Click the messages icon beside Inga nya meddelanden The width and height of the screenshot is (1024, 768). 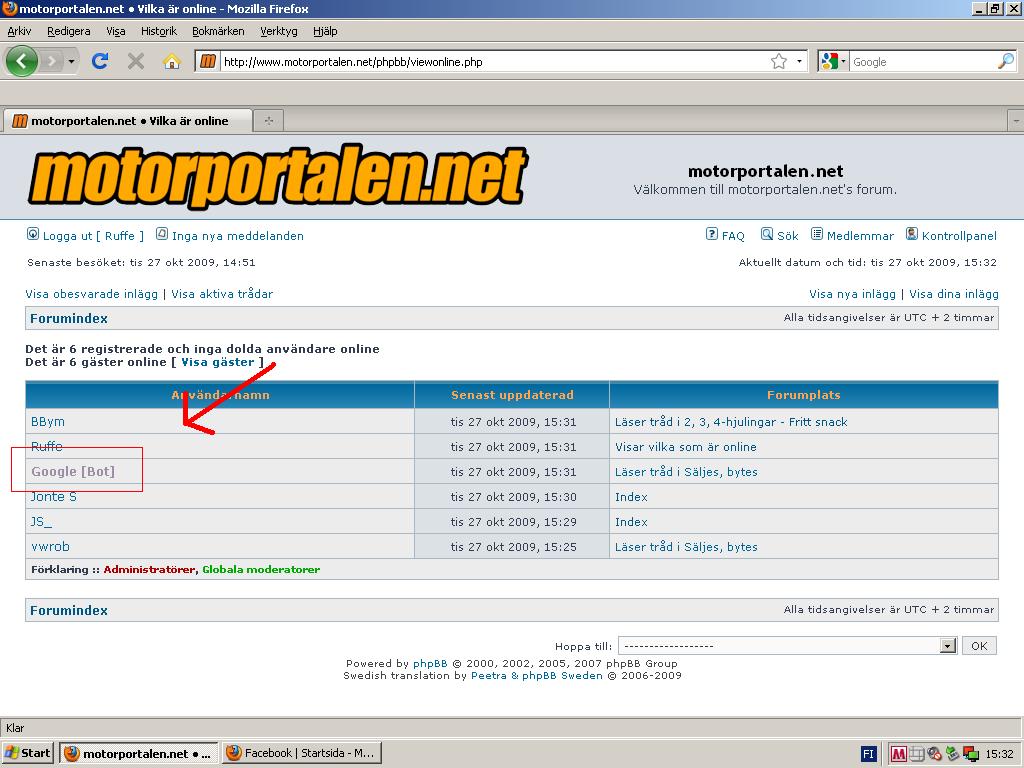[x=162, y=234]
